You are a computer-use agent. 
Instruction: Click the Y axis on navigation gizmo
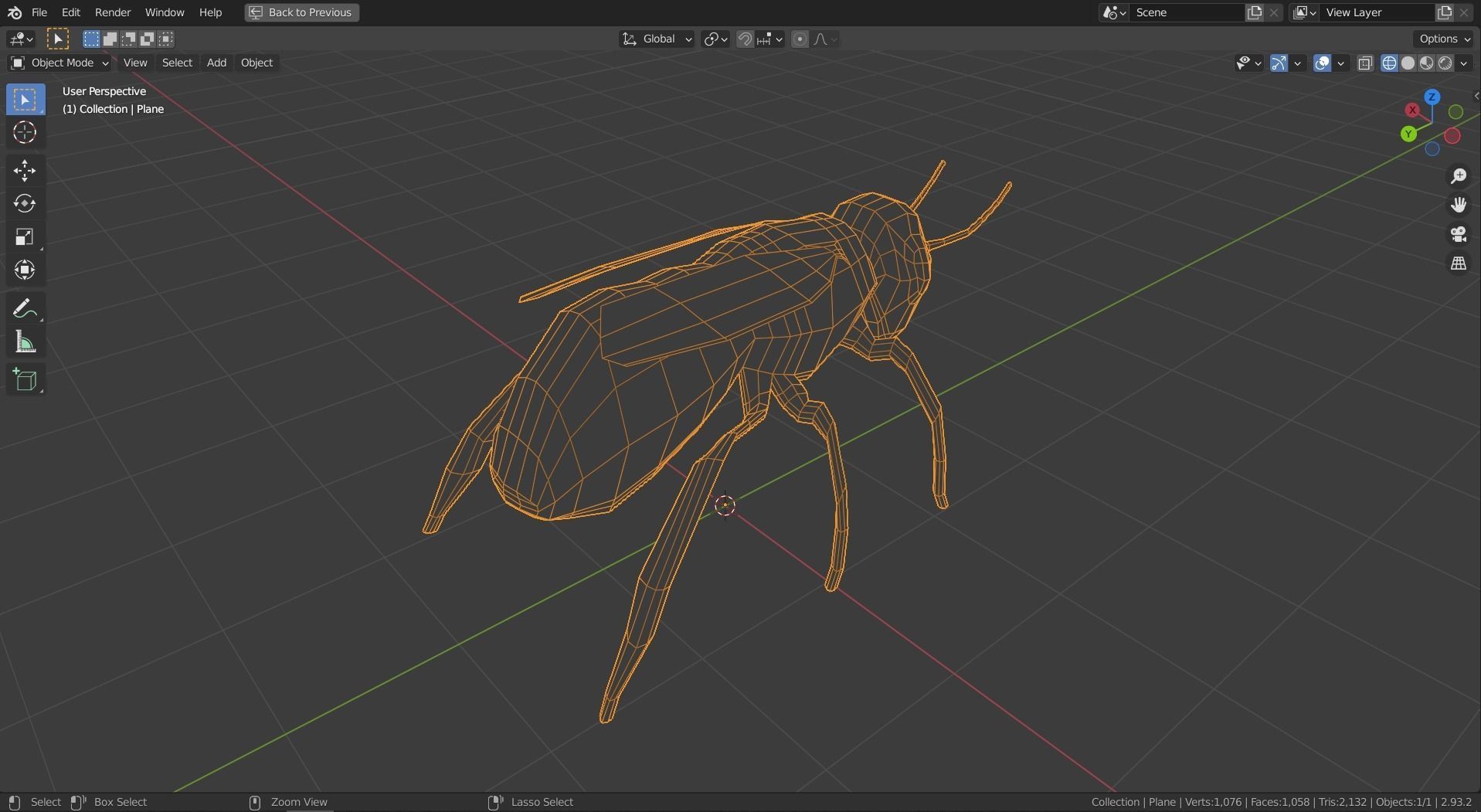tap(1408, 134)
